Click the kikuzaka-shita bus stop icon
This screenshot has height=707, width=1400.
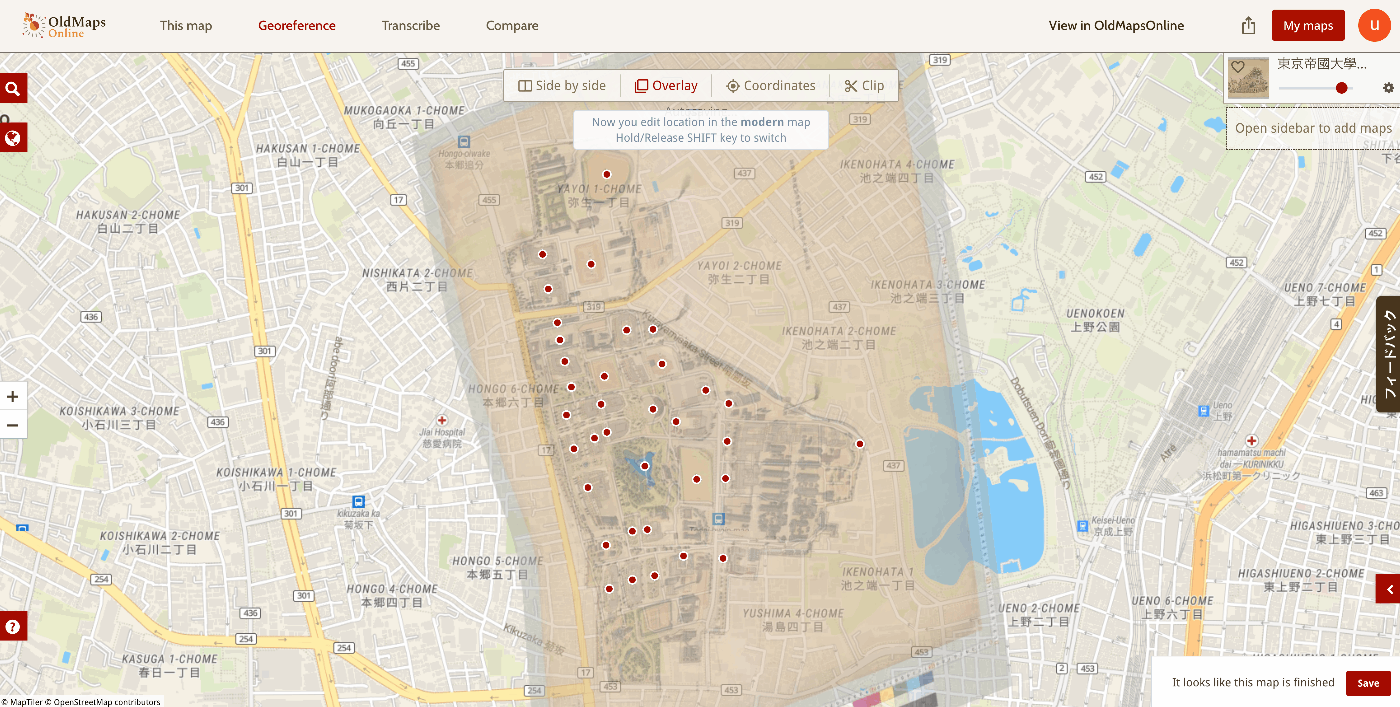358,502
